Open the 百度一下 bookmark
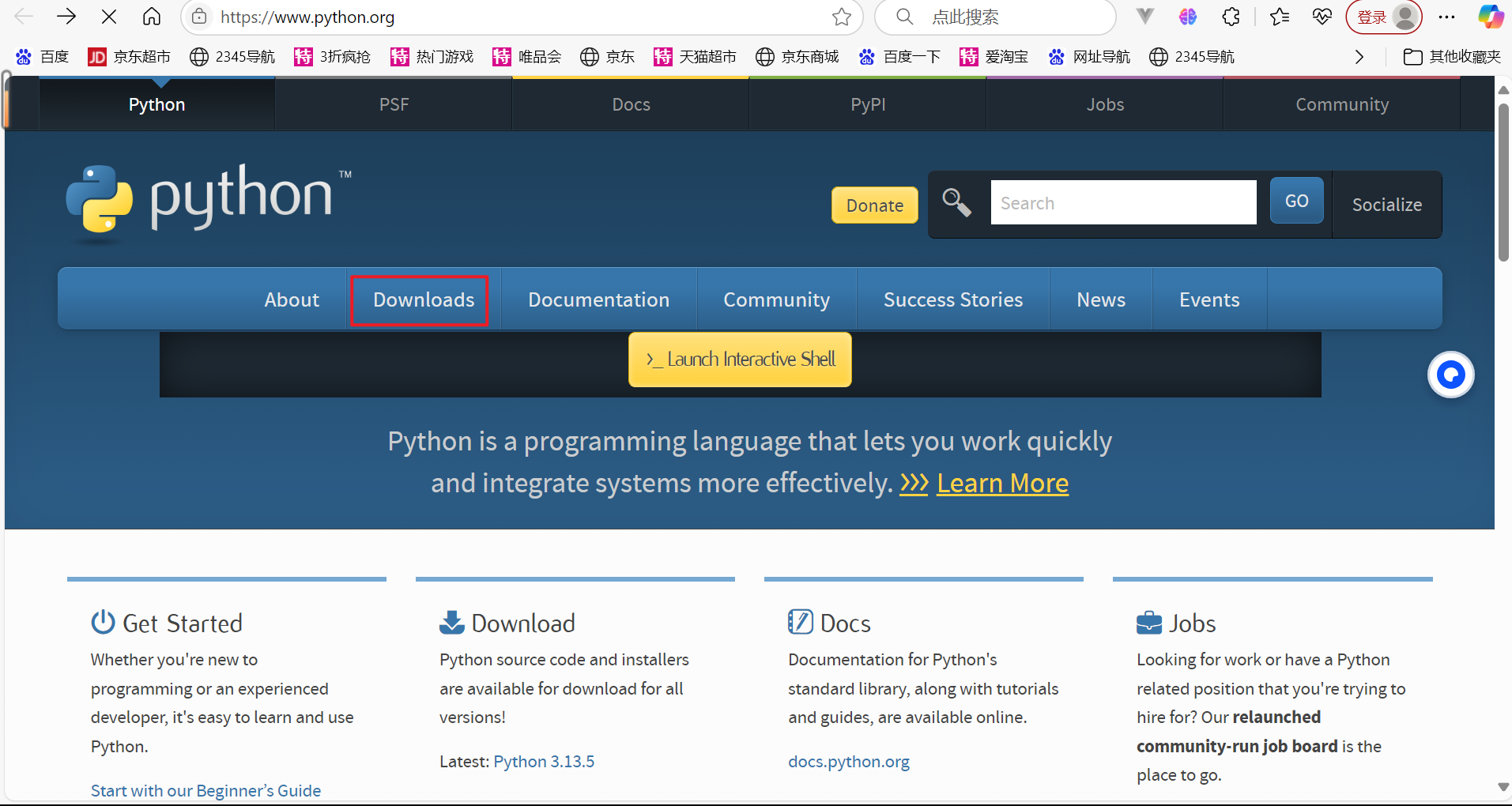Image resolution: width=1512 pixels, height=806 pixels. click(x=899, y=57)
